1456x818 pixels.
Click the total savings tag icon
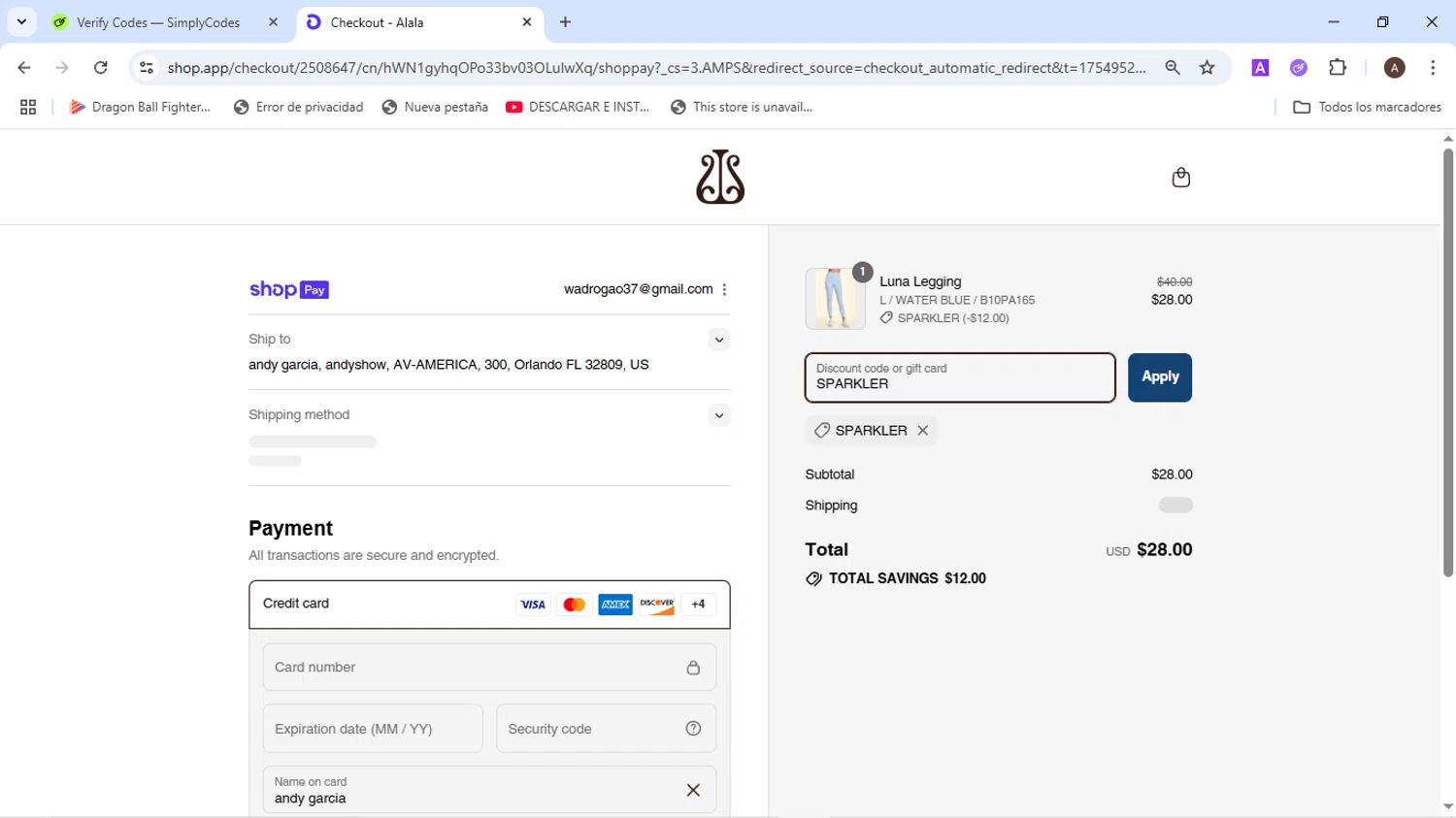pos(813,579)
